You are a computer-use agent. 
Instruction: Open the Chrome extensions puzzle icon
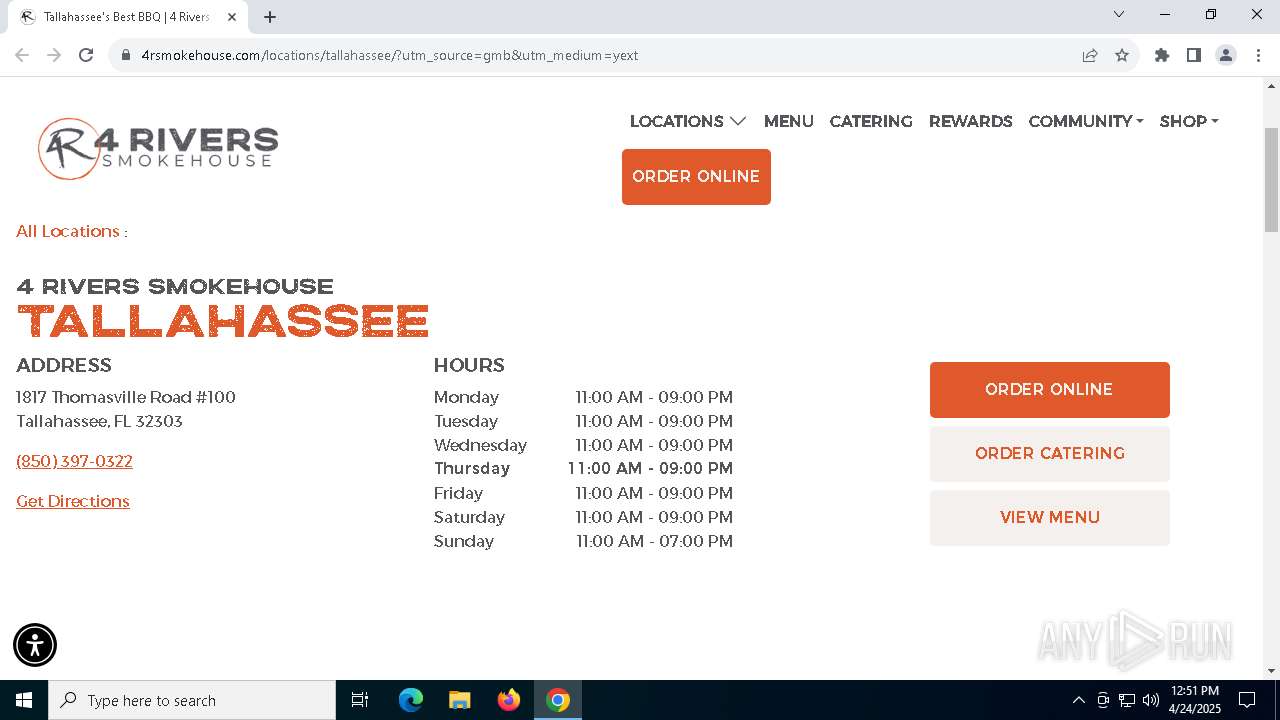pos(1162,55)
